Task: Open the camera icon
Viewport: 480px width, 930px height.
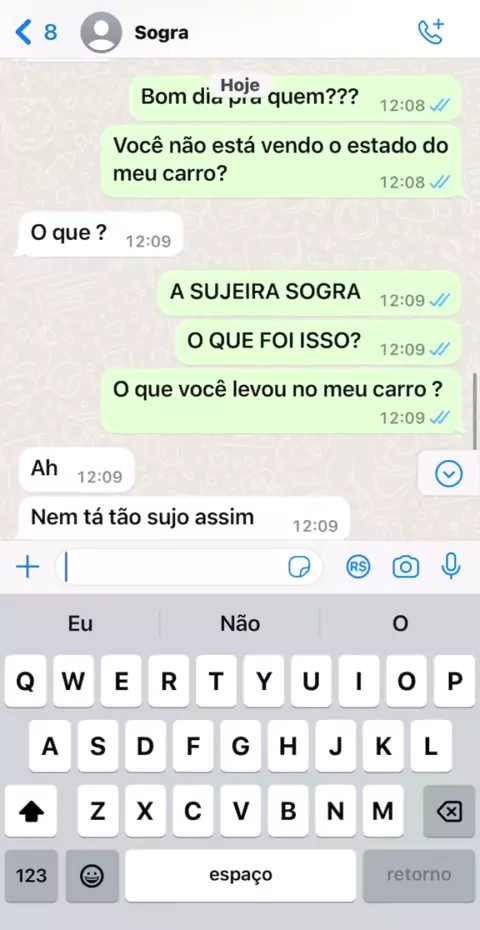Action: point(406,568)
